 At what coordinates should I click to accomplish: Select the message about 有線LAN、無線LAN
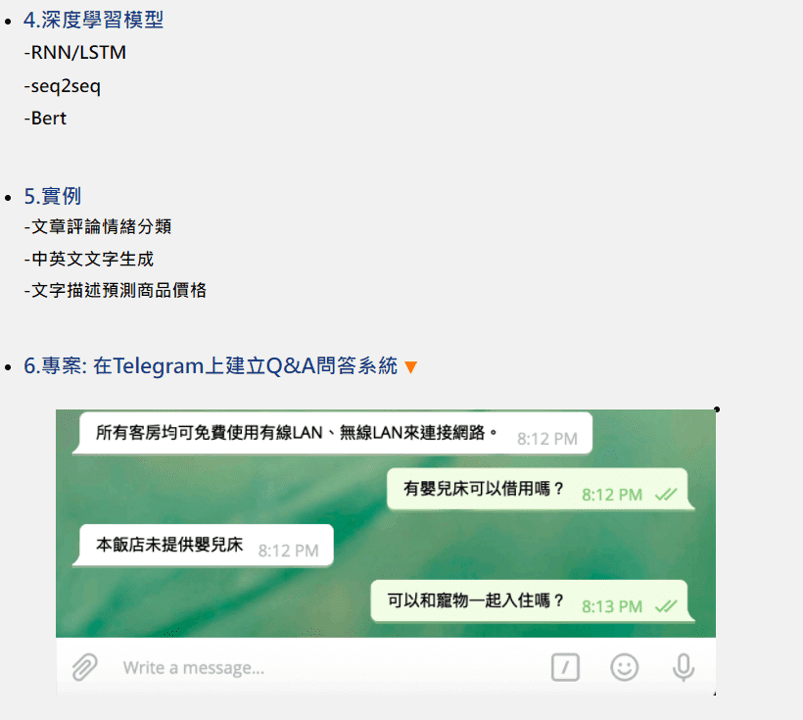(332, 433)
